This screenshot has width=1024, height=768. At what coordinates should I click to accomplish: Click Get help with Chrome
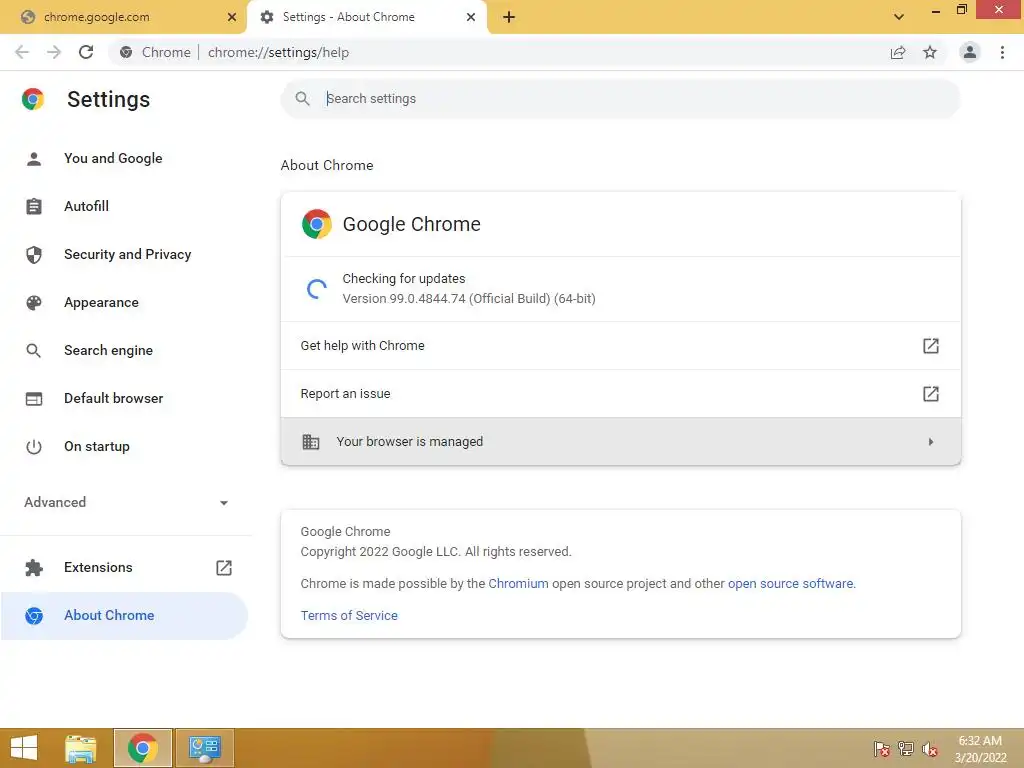pyautogui.click(x=620, y=345)
